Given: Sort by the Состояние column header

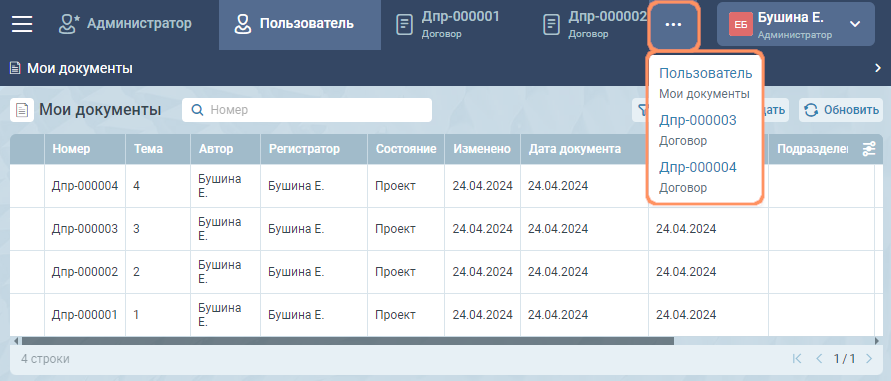Looking at the screenshot, I should coord(406,149).
